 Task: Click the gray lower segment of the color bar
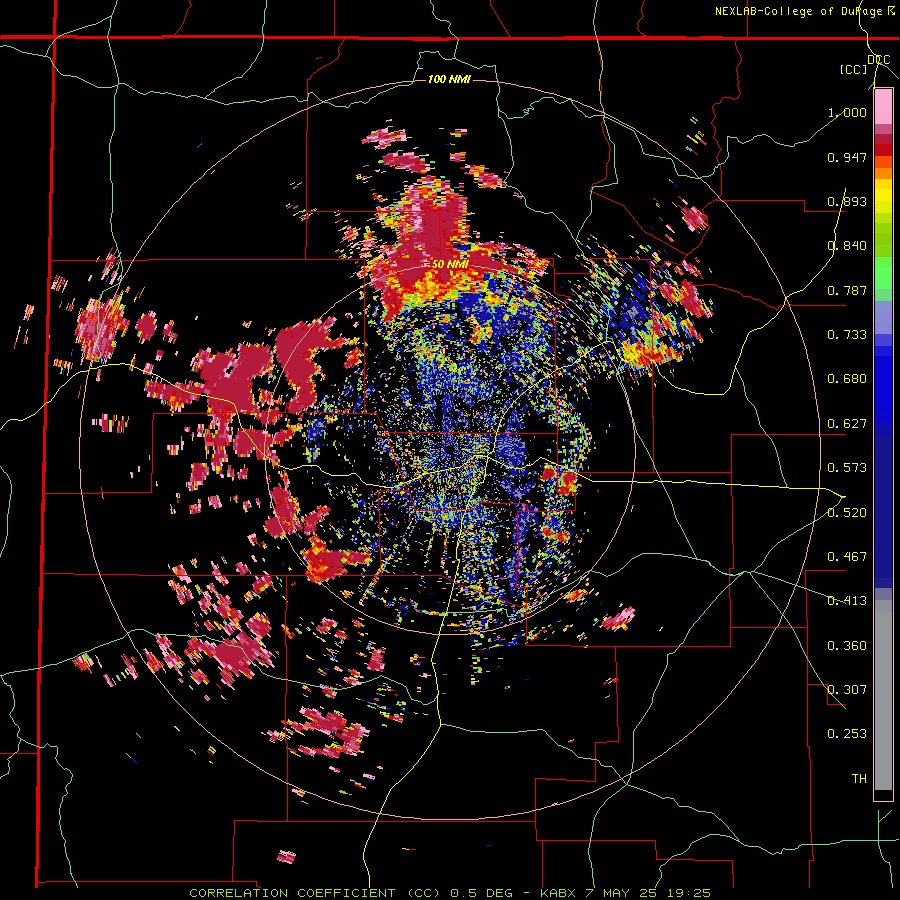point(883,695)
